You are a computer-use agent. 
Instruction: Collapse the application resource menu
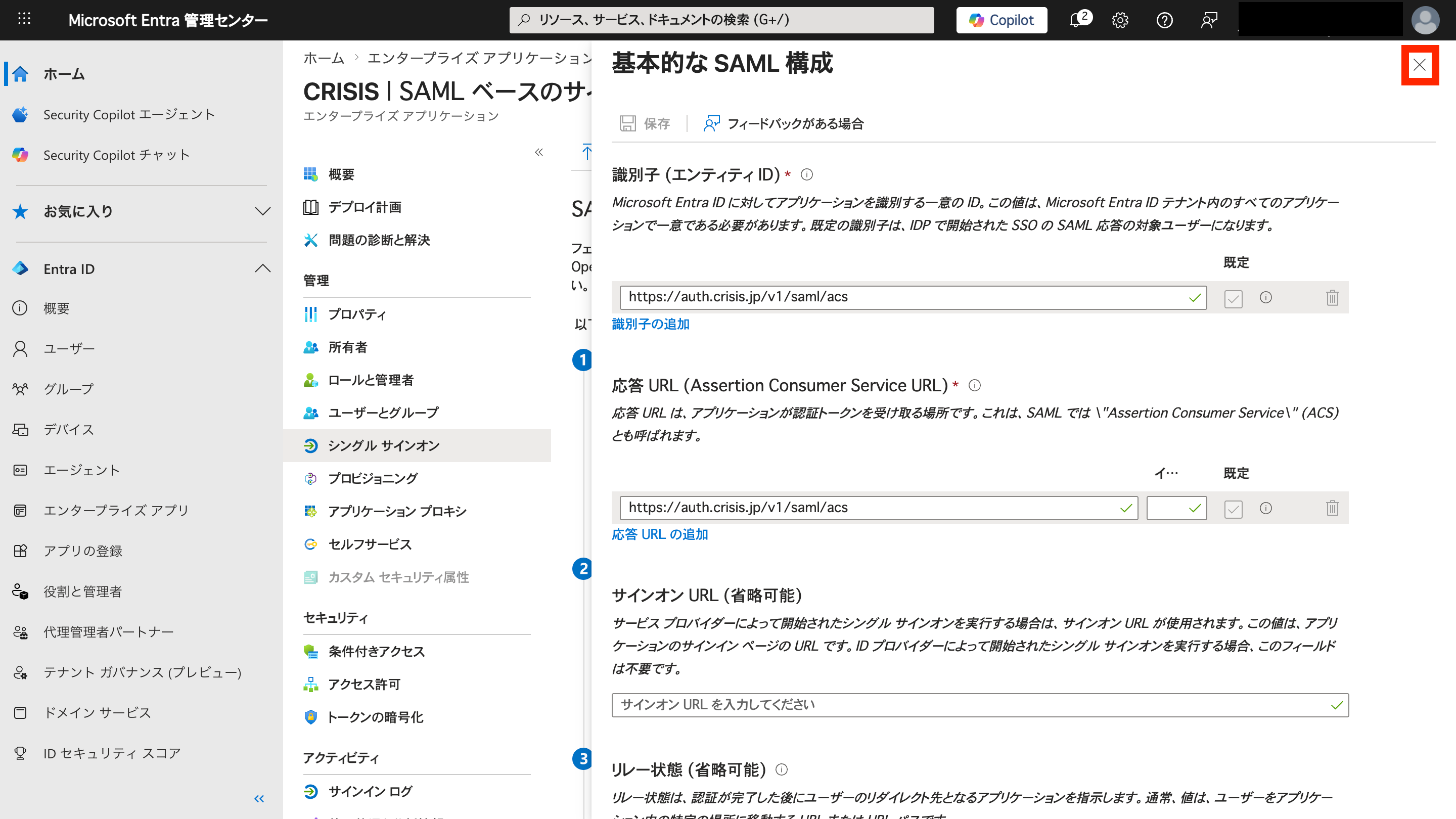pyautogui.click(x=538, y=152)
